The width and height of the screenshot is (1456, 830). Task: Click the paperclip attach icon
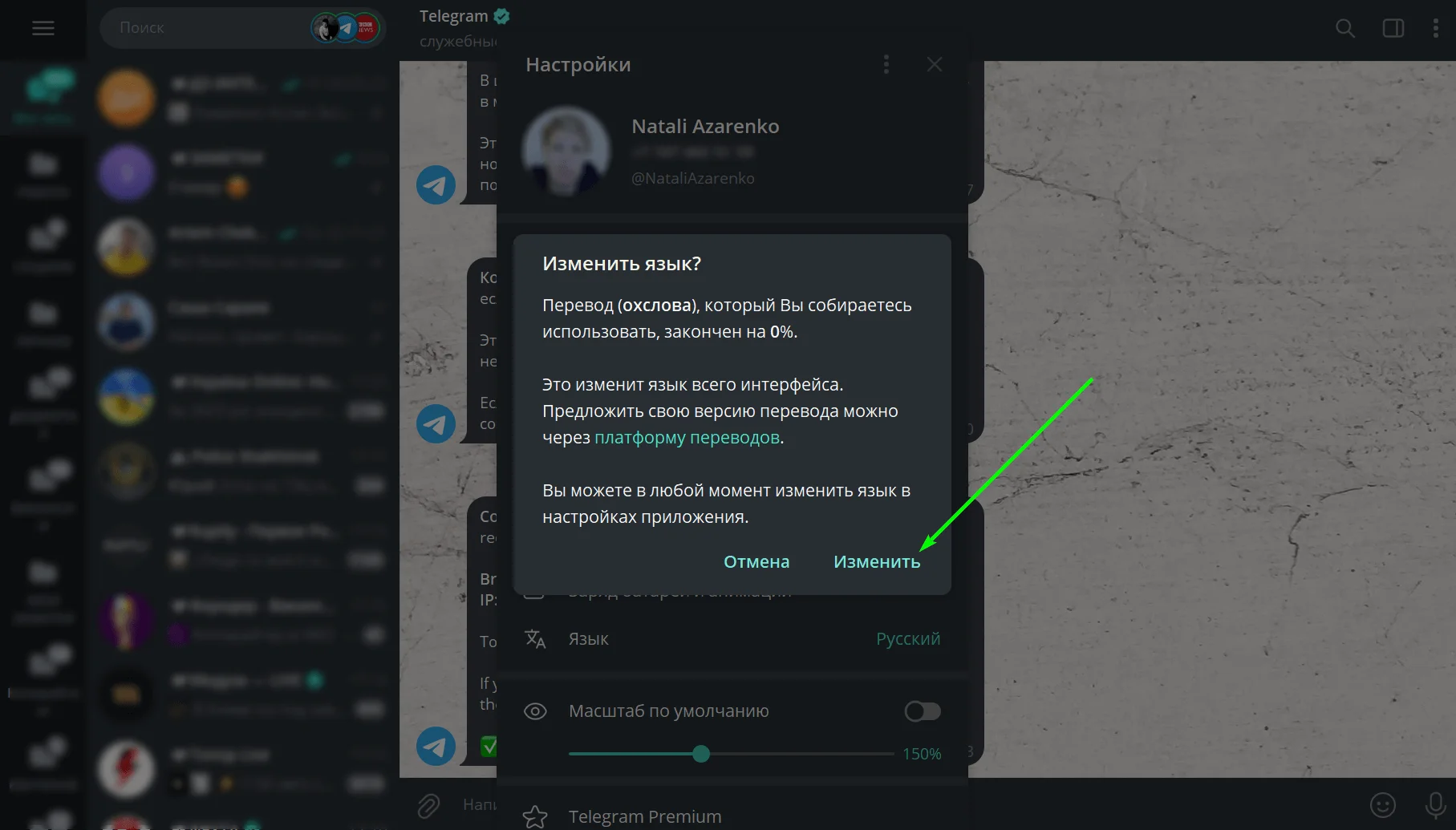[x=429, y=805]
